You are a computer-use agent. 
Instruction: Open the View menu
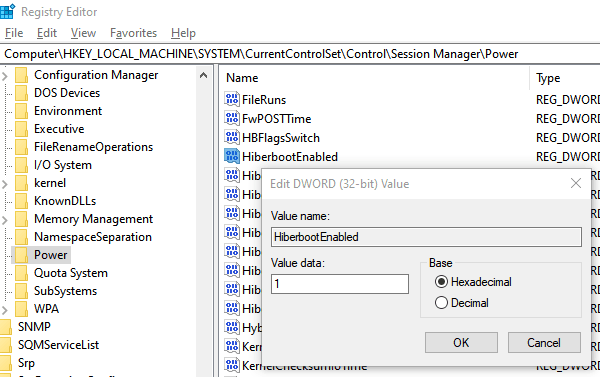pos(83,33)
